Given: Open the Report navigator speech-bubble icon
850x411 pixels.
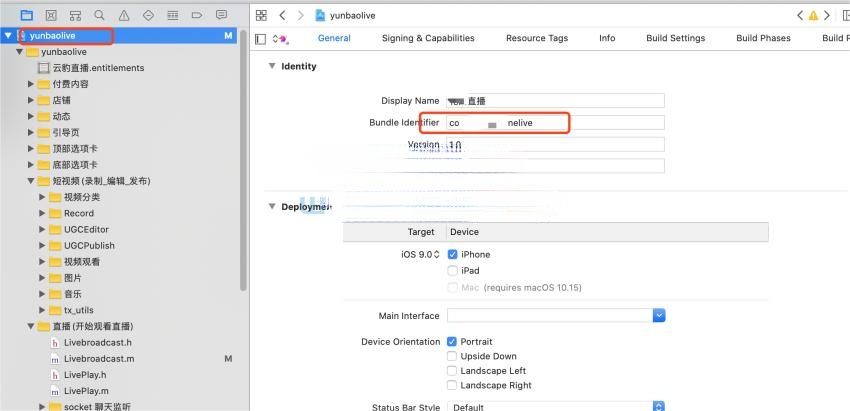Looking at the screenshot, I should (x=221, y=15).
